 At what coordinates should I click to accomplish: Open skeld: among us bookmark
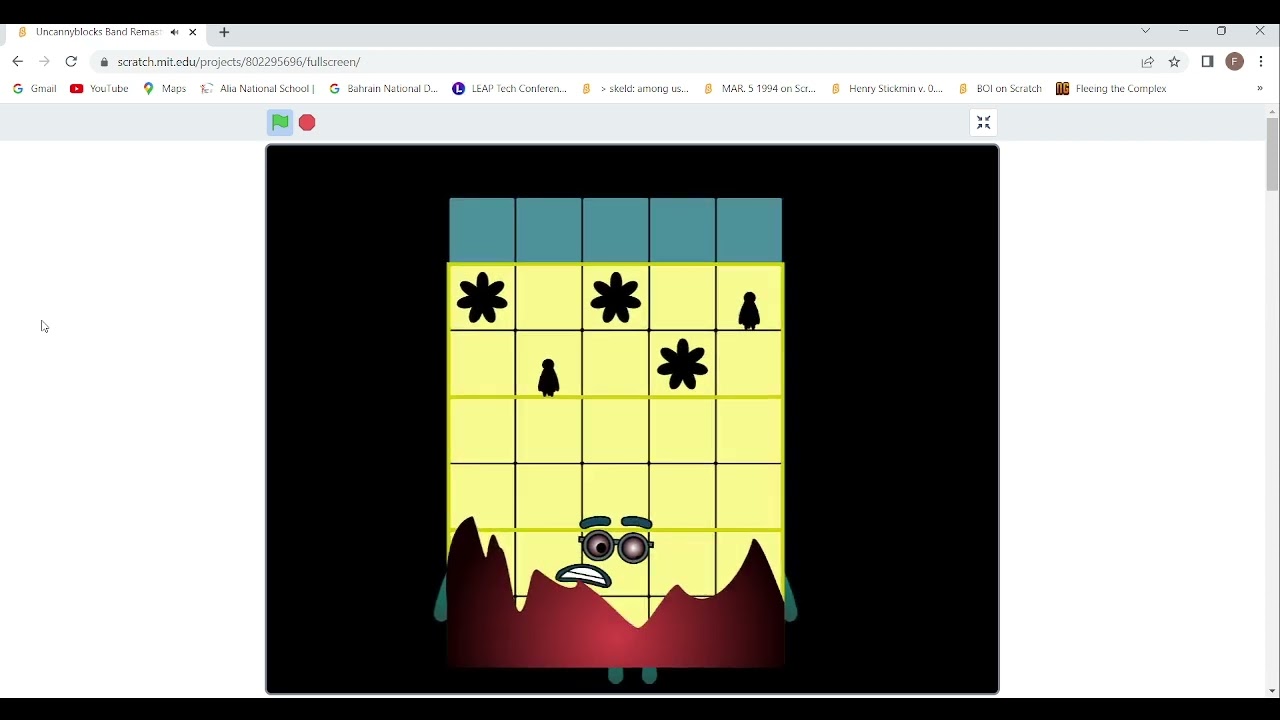tap(635, 88)
